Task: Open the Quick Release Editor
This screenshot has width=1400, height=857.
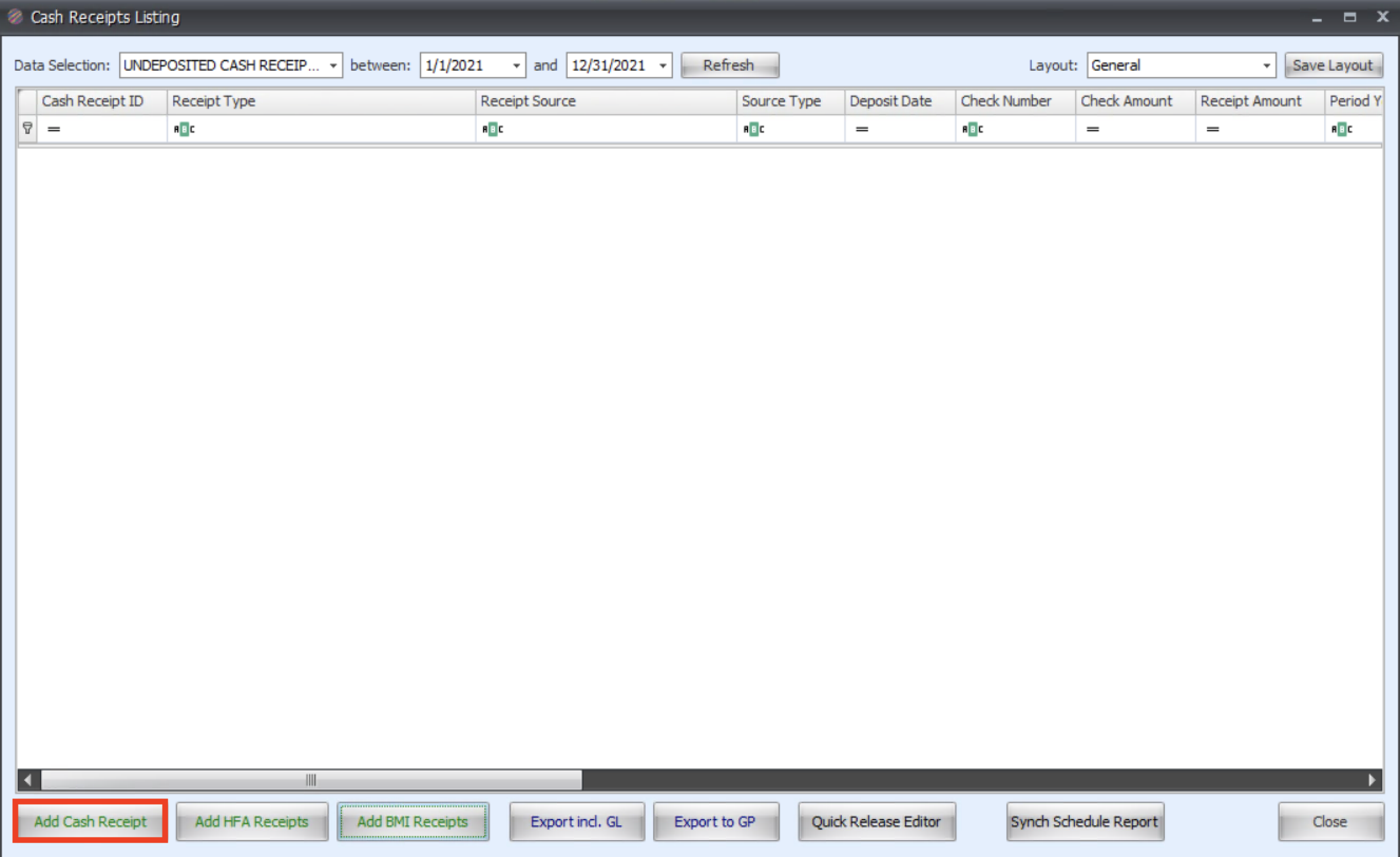Action: coord(876,821)
